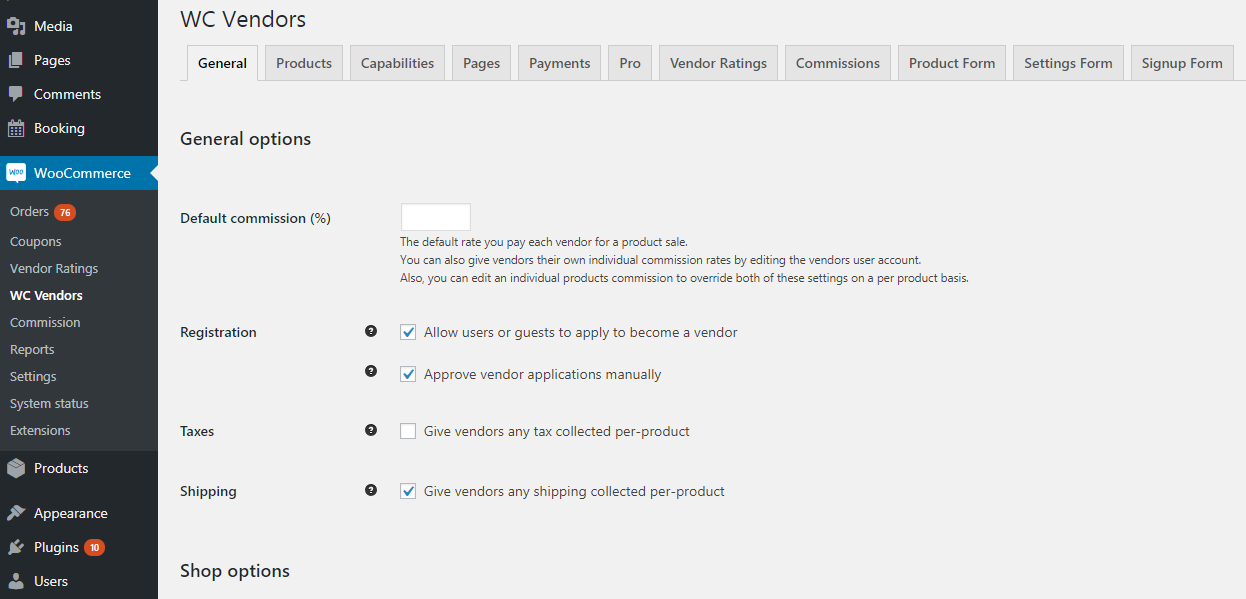Expand the Products sidebar menu
The height and width of the screenshot is (599, 1246).
click(60, 467)
